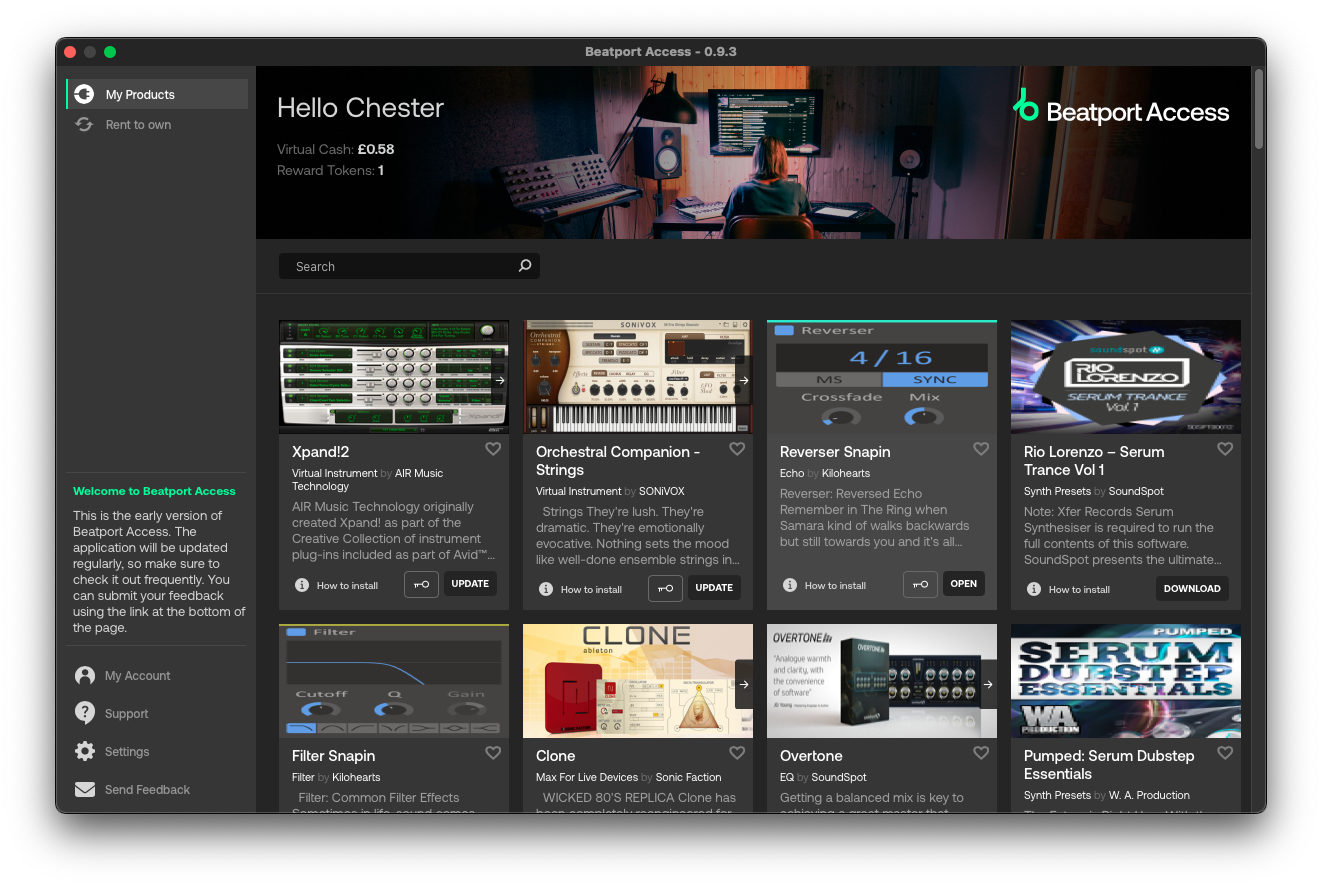
Task: Click Reverser Snapin info icon
Action: 790,585
